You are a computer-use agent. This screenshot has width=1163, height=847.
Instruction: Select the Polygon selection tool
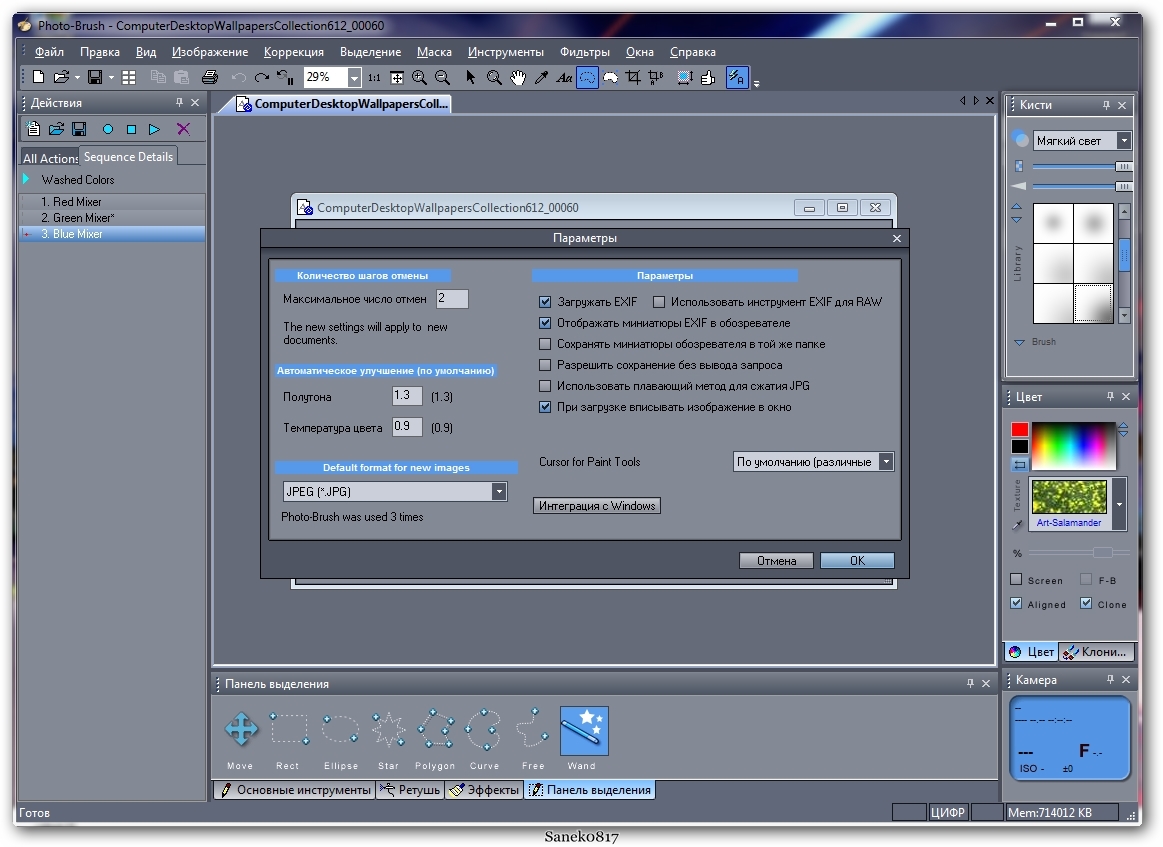pyautogui.click(x=436, y=730)
